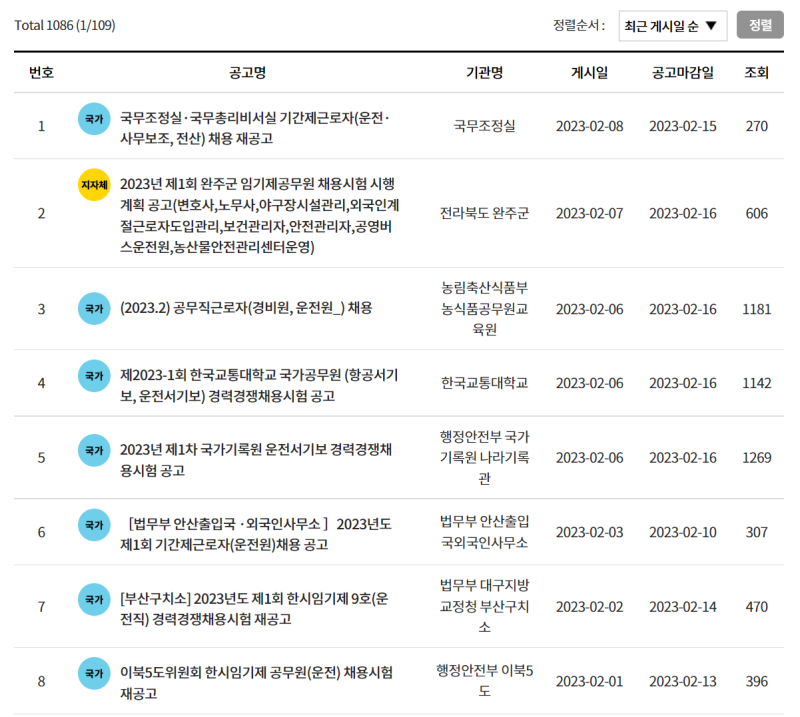Click the 조회 column header
The width and height of the screenshot is (800, 717).
tap(756, 73)
